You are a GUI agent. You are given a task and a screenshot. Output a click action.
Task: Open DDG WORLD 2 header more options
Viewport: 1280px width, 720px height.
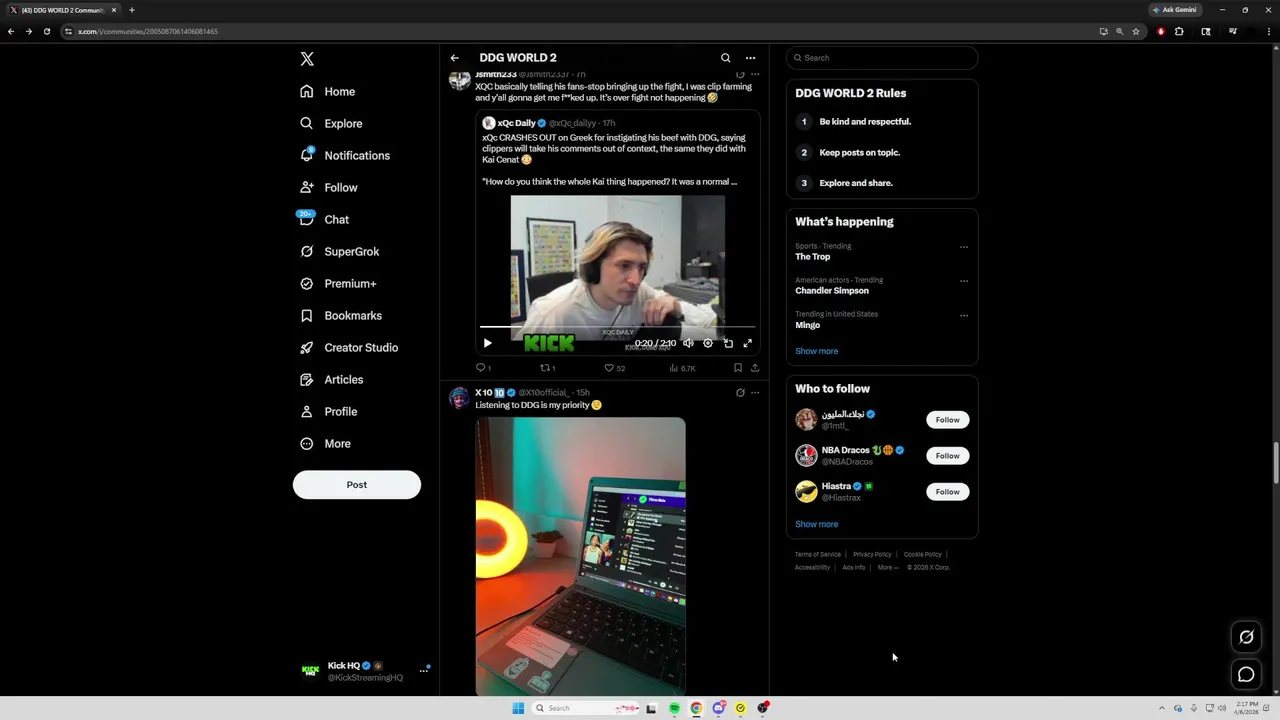click(750, 58)
